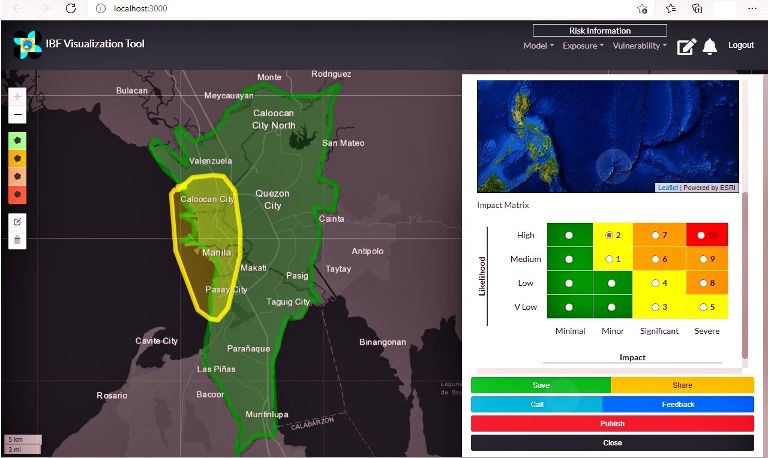768x458 pixels.
Task: Select High likelihood Severe radio 10
Action: [701, 235]
